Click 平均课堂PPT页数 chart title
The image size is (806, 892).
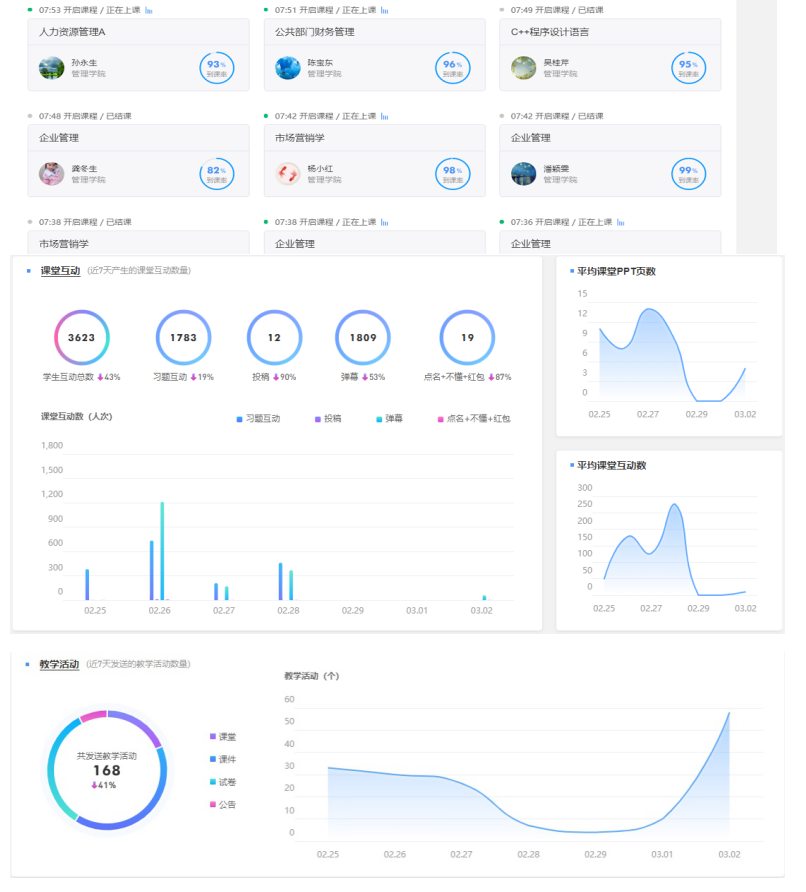tap(617, 271)
